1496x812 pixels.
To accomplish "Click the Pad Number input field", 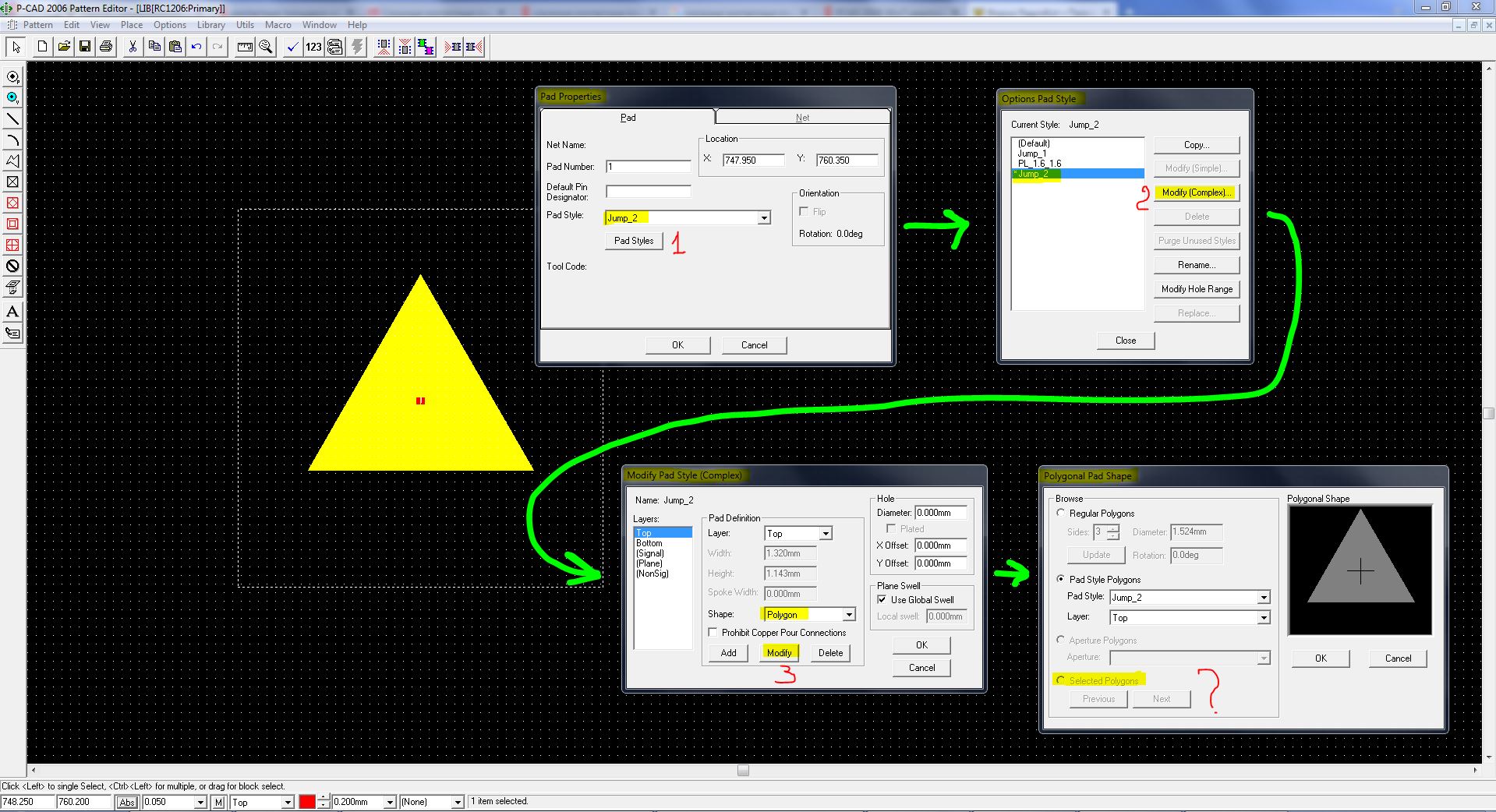I will (649, 166).
